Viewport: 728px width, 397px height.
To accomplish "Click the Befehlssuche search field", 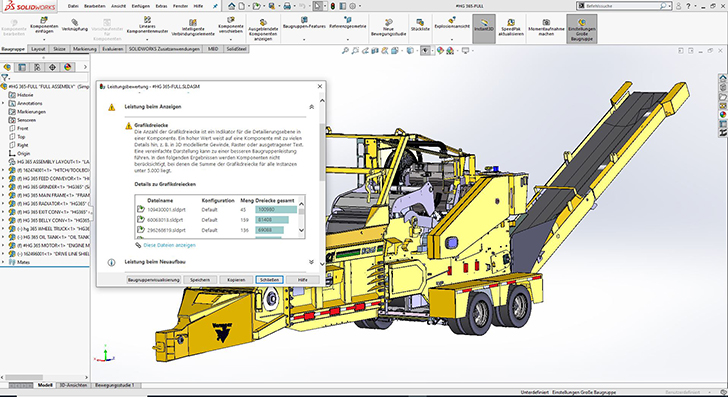I will [x=624, y=6].
